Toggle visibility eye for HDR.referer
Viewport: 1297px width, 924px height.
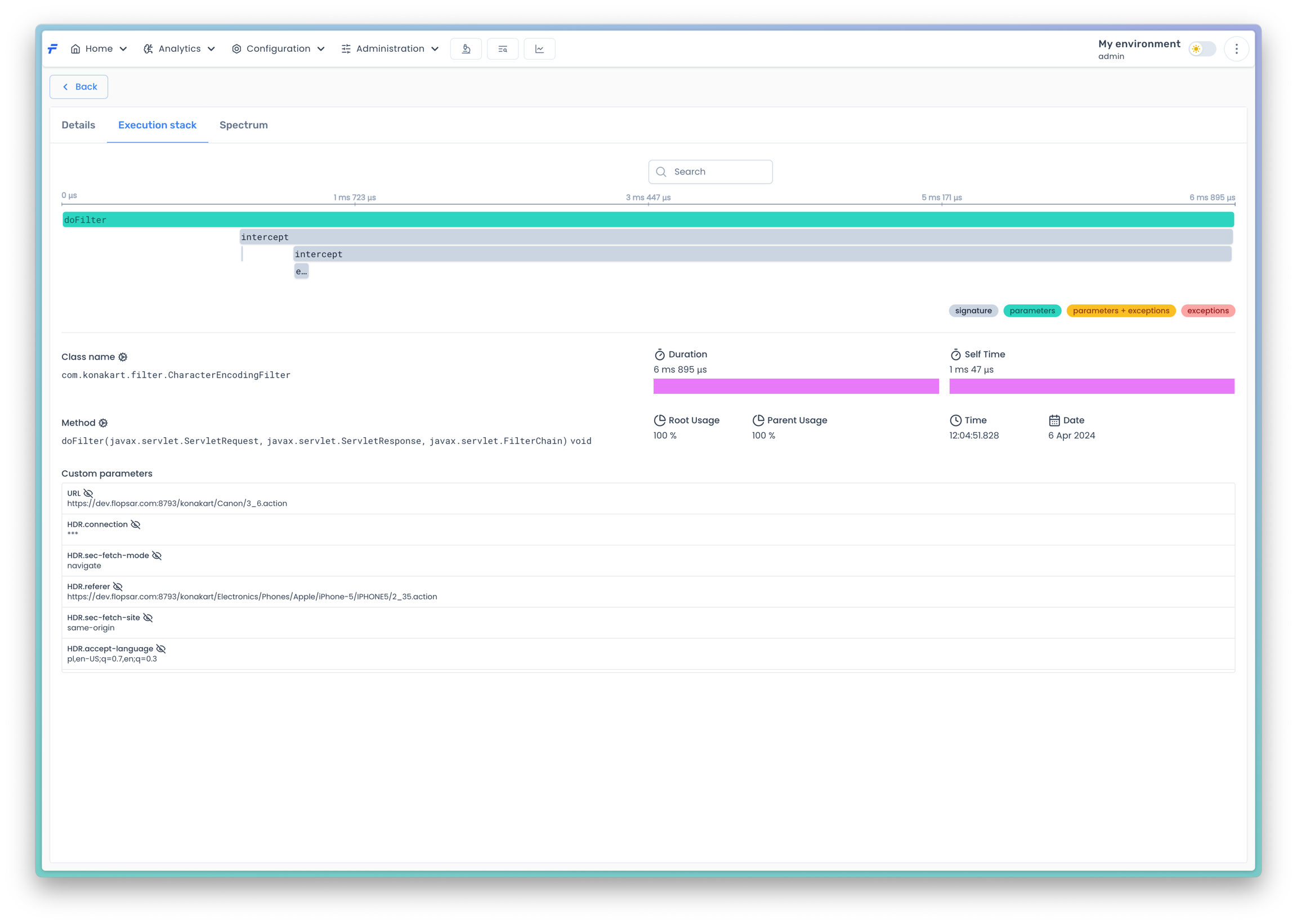(x=118, y=586)
